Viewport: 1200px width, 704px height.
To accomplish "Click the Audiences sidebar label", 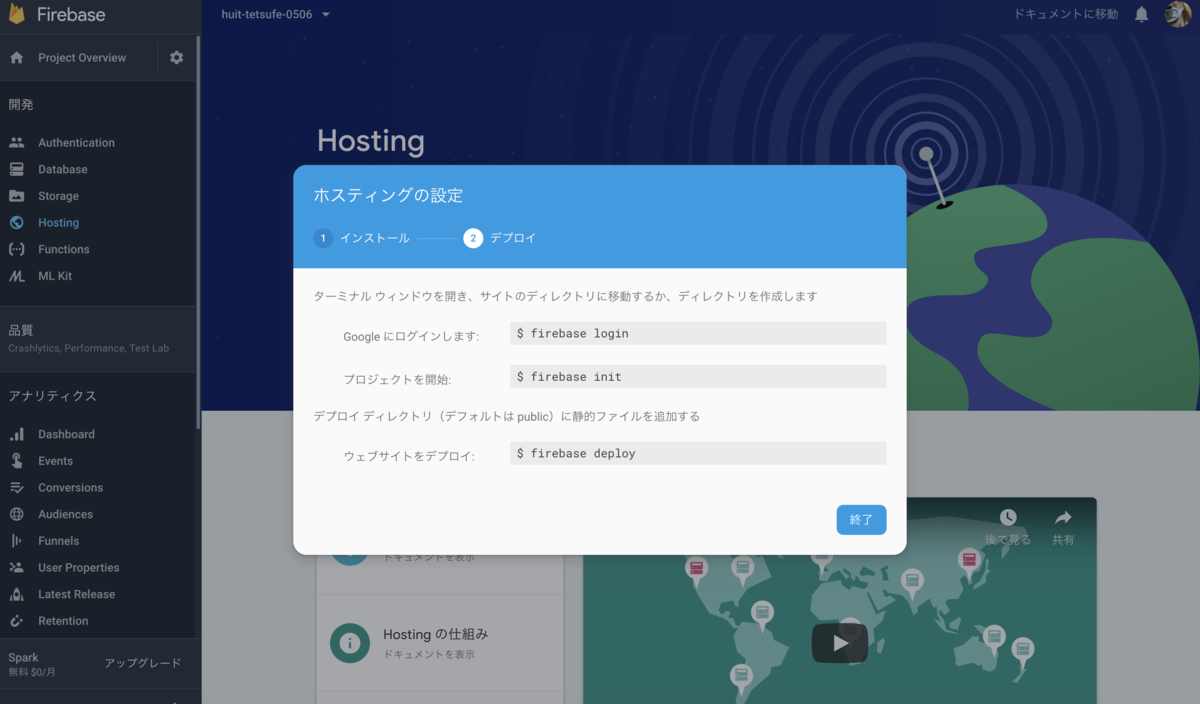I will (65, 514).
